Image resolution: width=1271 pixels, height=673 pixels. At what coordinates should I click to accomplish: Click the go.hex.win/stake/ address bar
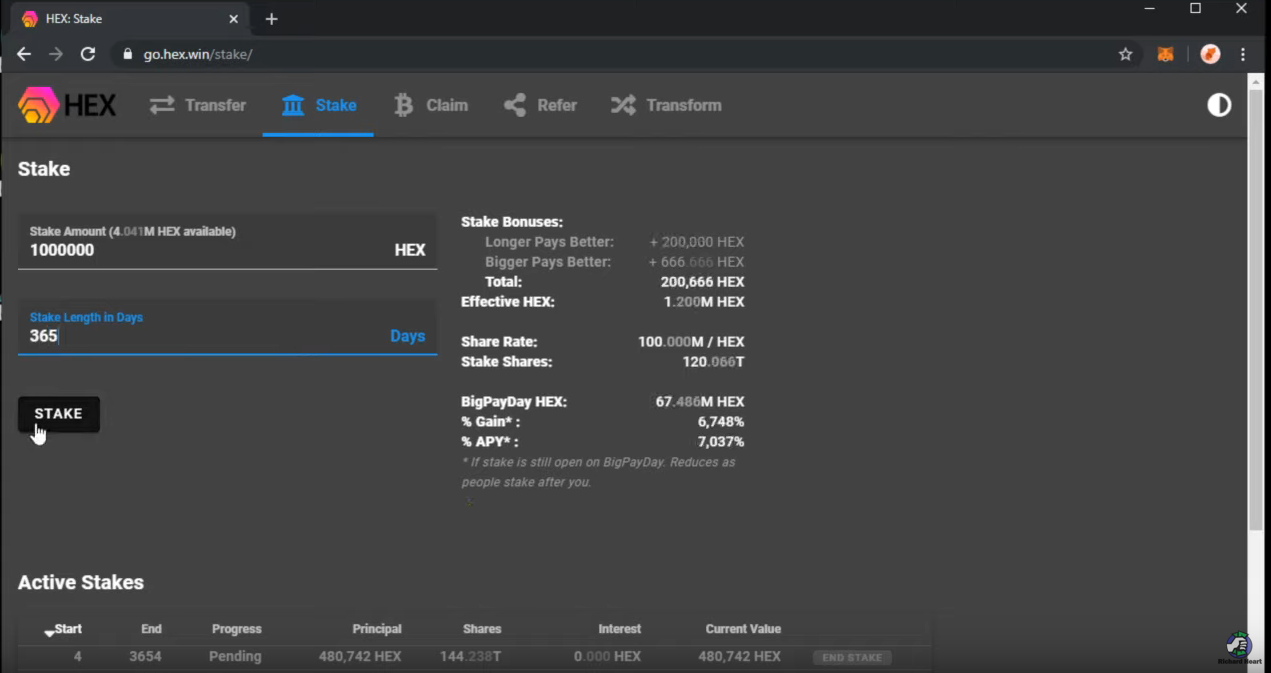(x=198, y=54)
